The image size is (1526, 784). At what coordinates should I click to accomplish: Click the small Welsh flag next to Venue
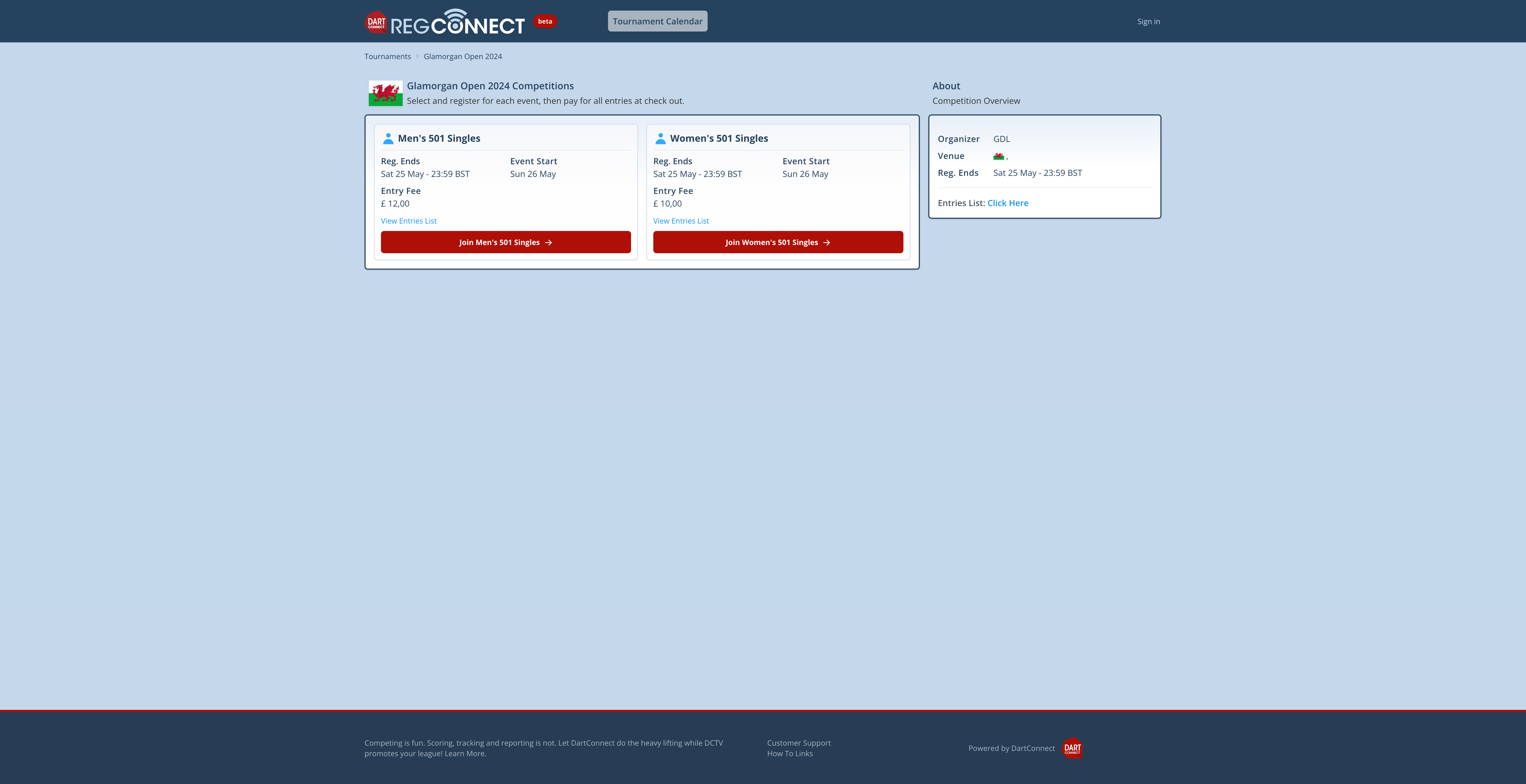[x=999, y=156]
